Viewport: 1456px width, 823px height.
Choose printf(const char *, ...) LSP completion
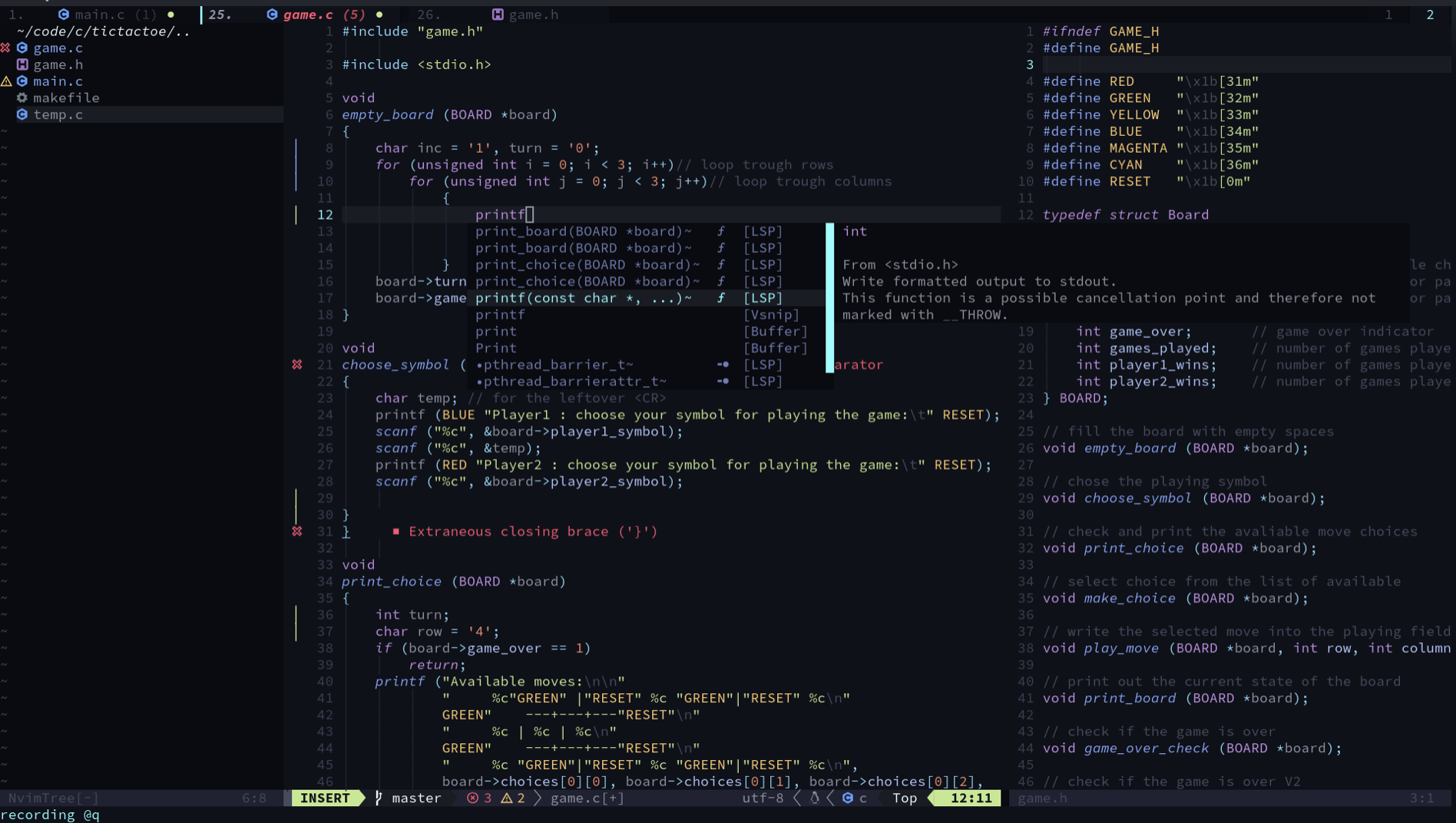(646, 298)
